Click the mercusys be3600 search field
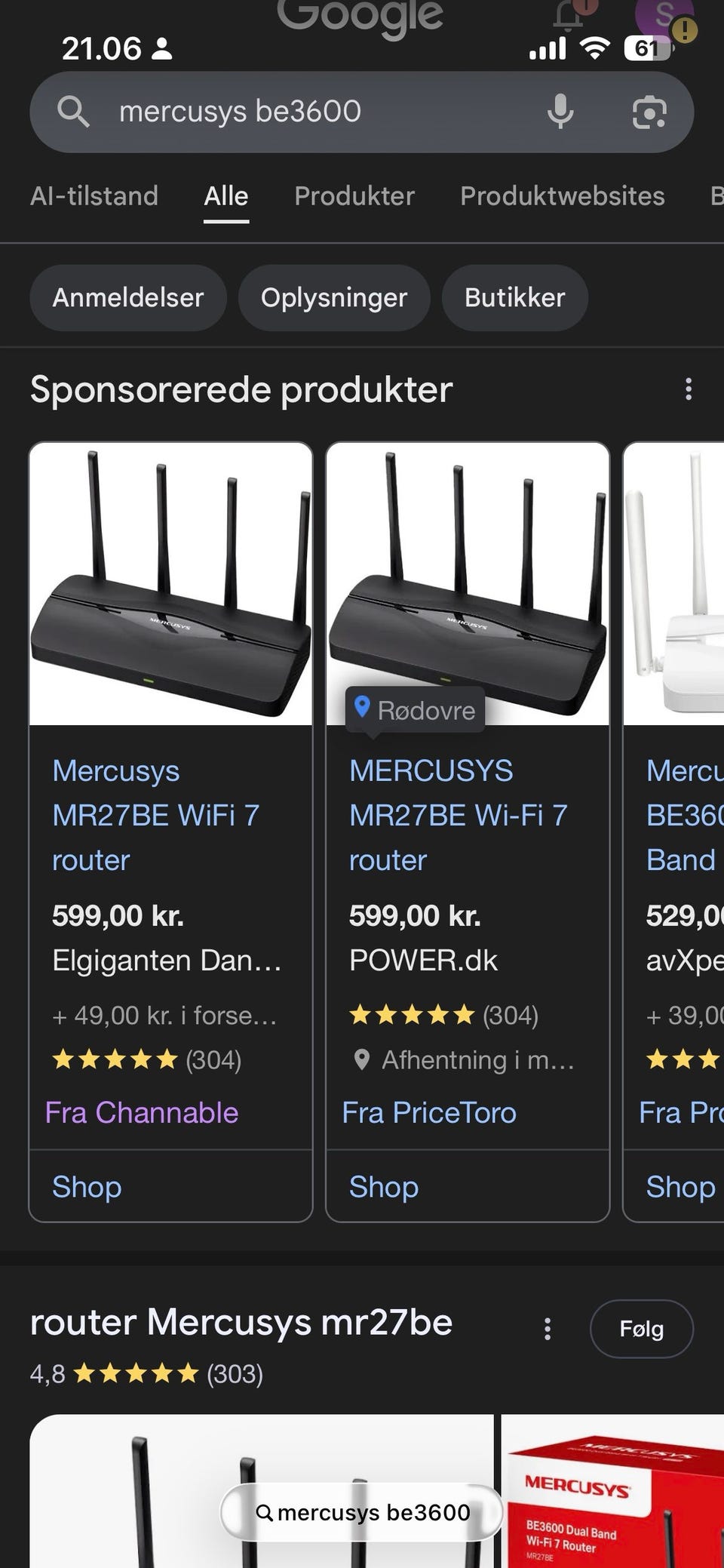 click(x=302, y=112)
